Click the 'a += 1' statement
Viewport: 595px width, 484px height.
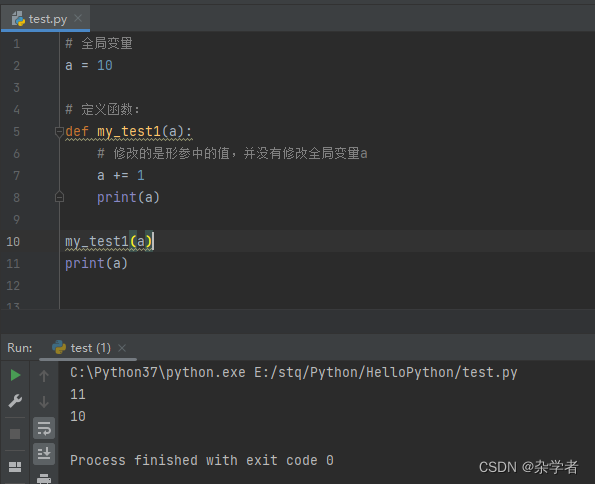tap(121, 175)
